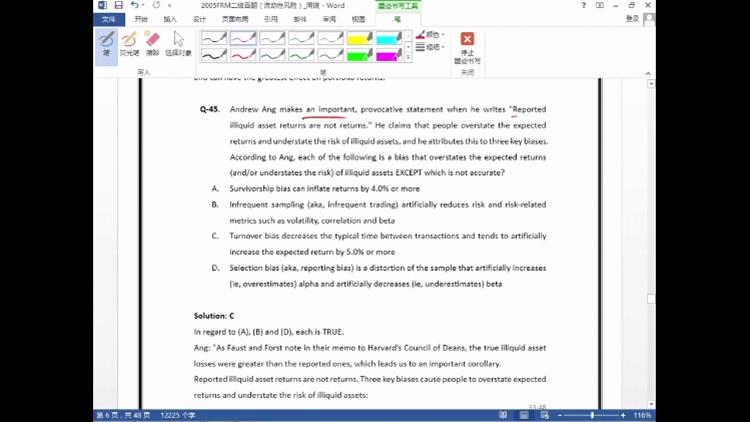Switch to Print Layout view
This screenshot has height=422, width=750.
(524, 415)
